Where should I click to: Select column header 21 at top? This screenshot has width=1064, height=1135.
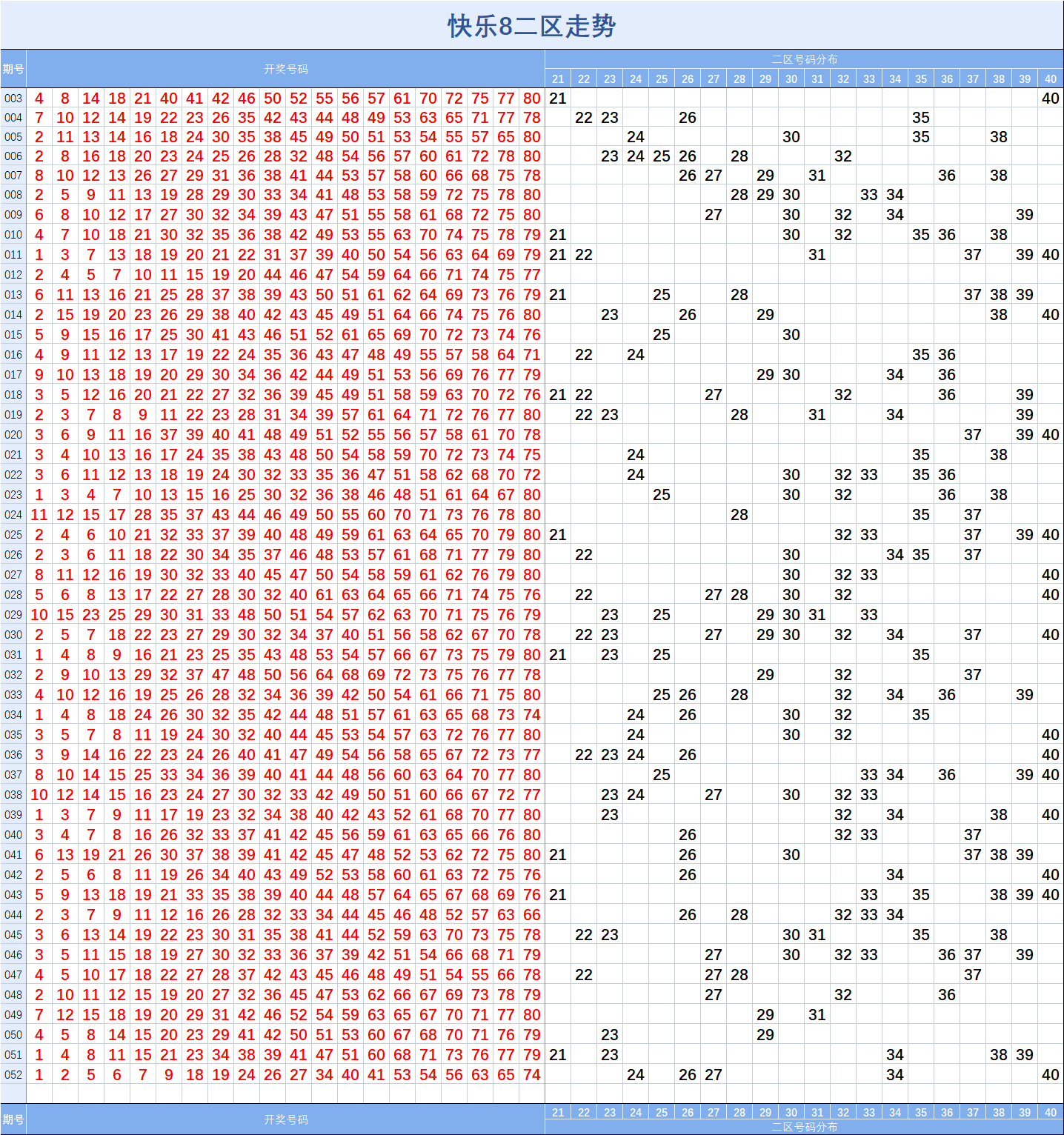558,79
